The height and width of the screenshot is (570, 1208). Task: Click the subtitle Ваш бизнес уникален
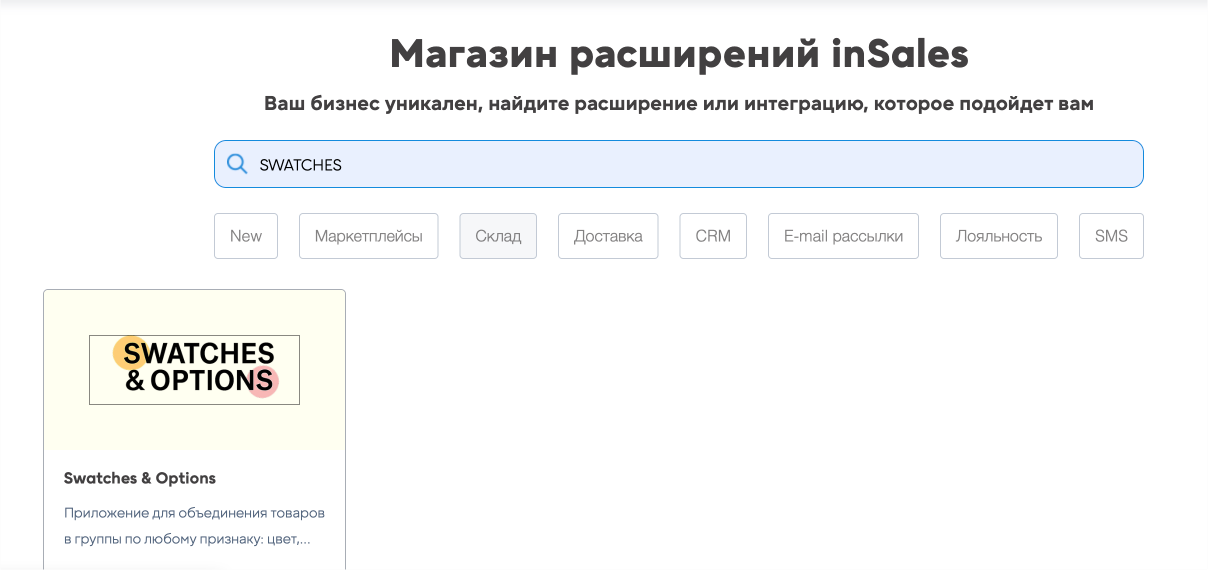coord(679,104)
